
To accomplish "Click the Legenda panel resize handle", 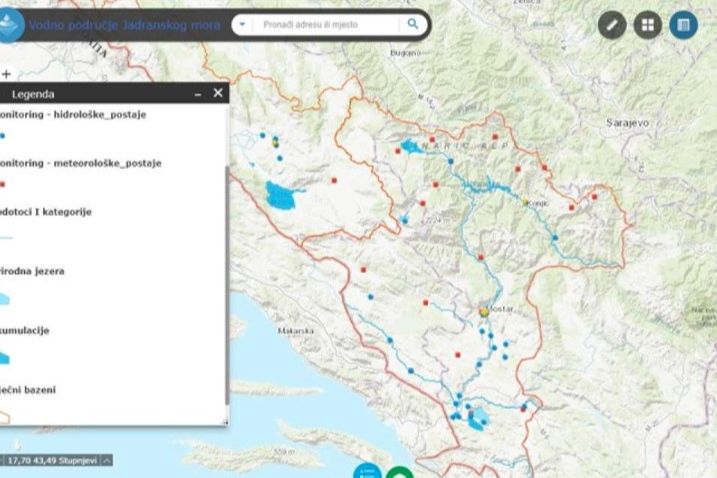I will 225,422.
